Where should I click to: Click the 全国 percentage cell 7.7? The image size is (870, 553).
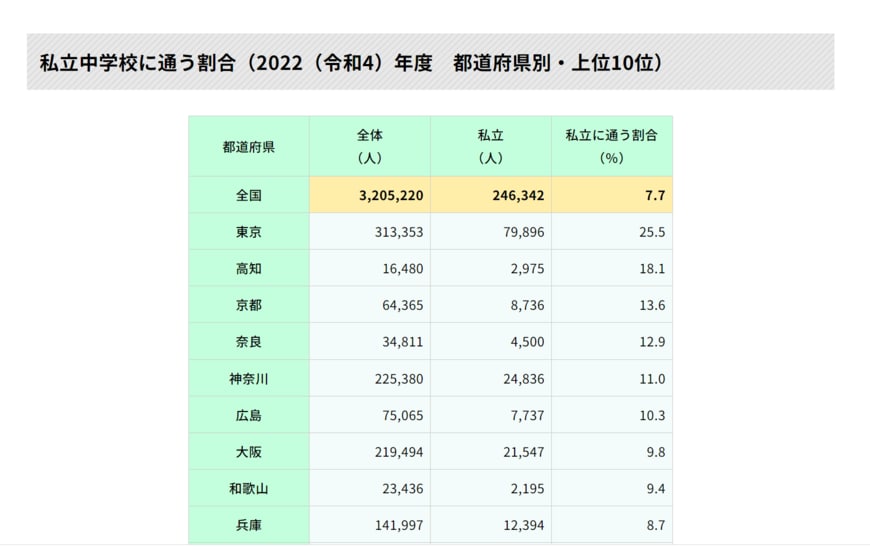click(x=655, y=195)
